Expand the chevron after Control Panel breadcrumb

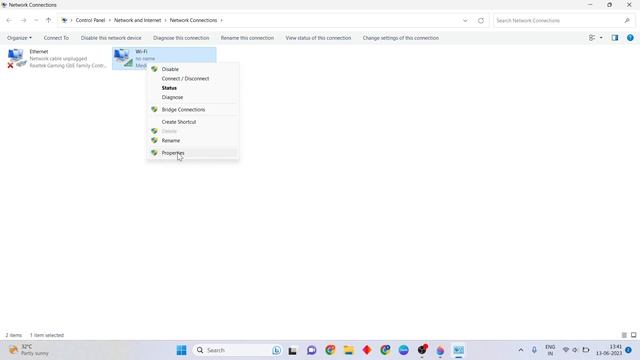point(109,20)
